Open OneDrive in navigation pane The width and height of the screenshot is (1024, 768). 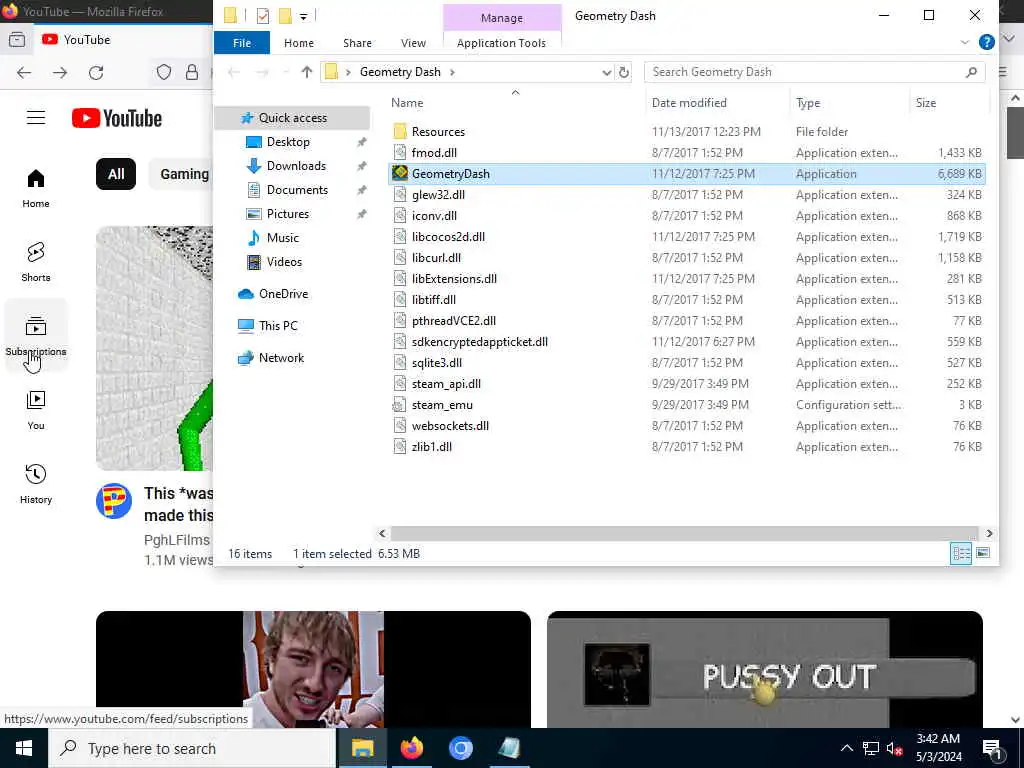[283, 294]
